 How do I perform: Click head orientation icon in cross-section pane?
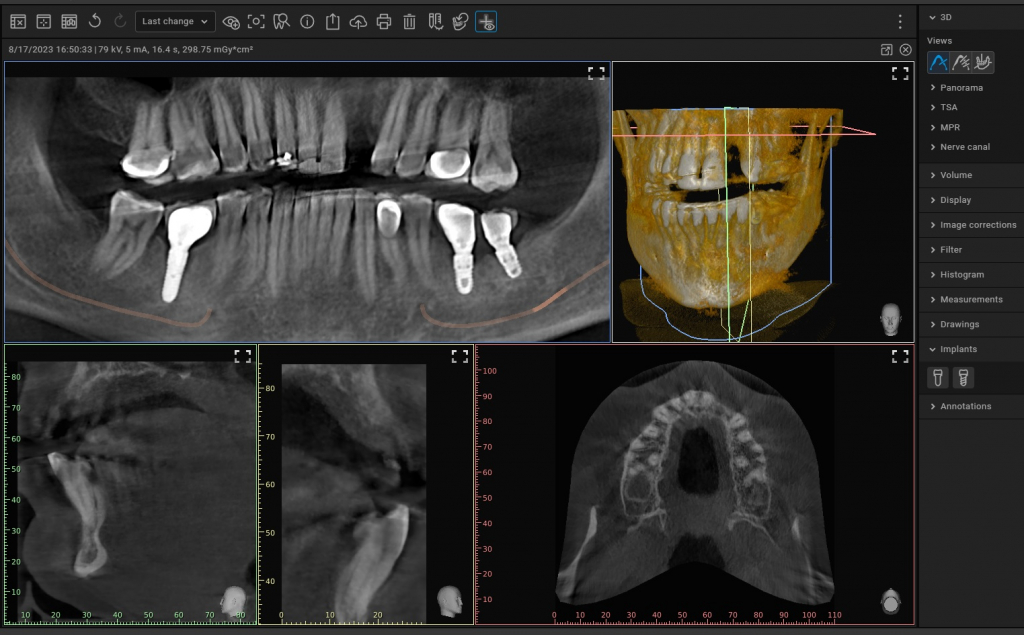pos(449,601)
